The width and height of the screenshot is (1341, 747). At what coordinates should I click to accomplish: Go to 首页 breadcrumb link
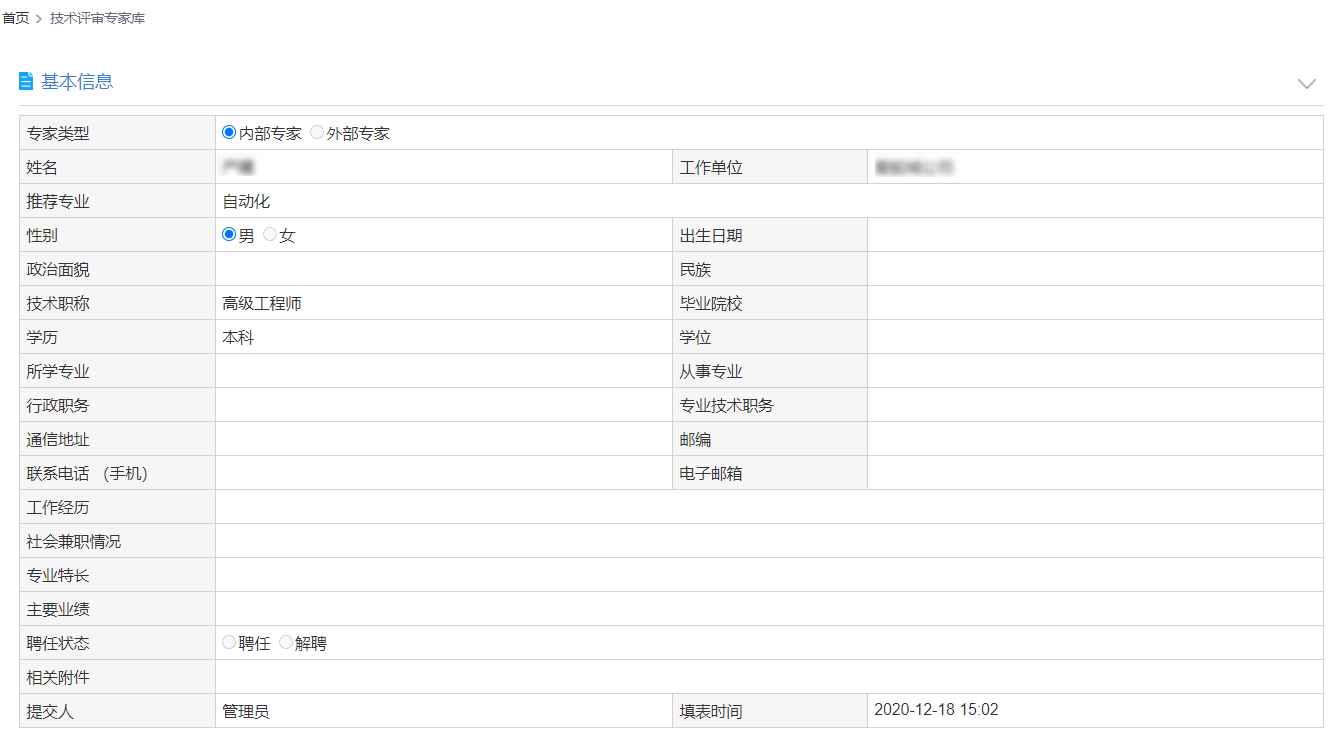point(15,18)
